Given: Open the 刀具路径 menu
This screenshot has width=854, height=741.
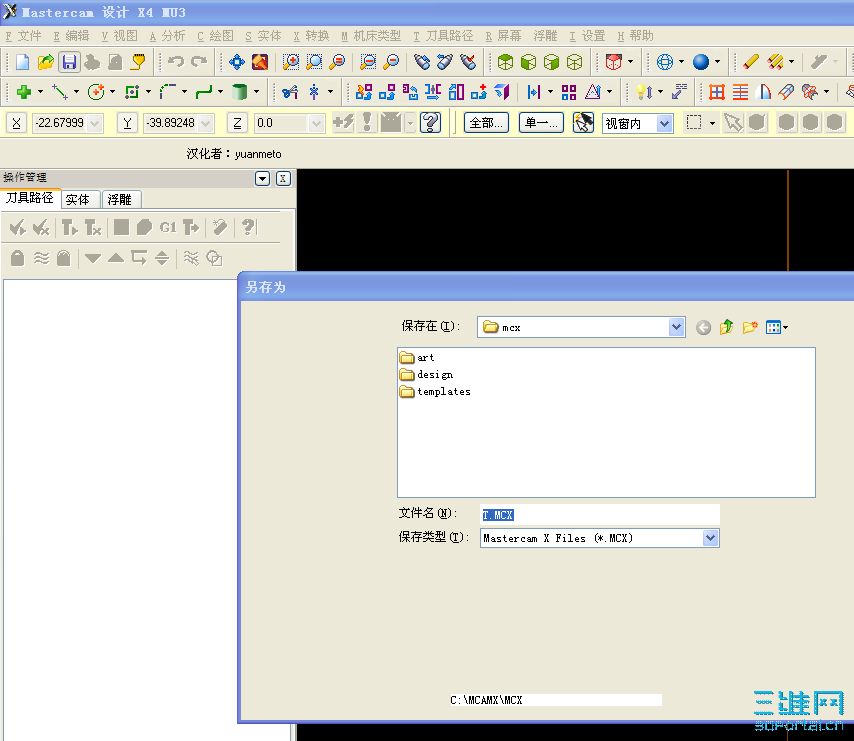Looking at the screenshot, I should click(443, 36).
